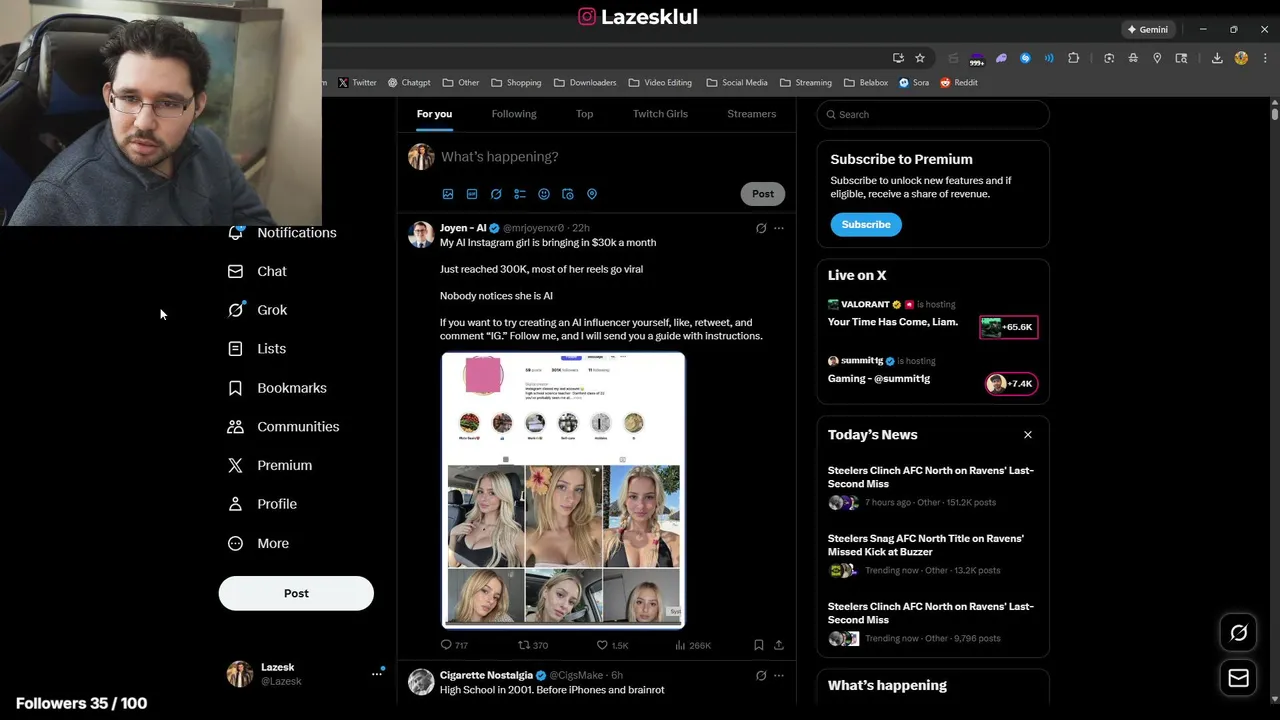View analytics for Joyen - AI post
This screenshot has width=1280, height=720.
[693, 645]
